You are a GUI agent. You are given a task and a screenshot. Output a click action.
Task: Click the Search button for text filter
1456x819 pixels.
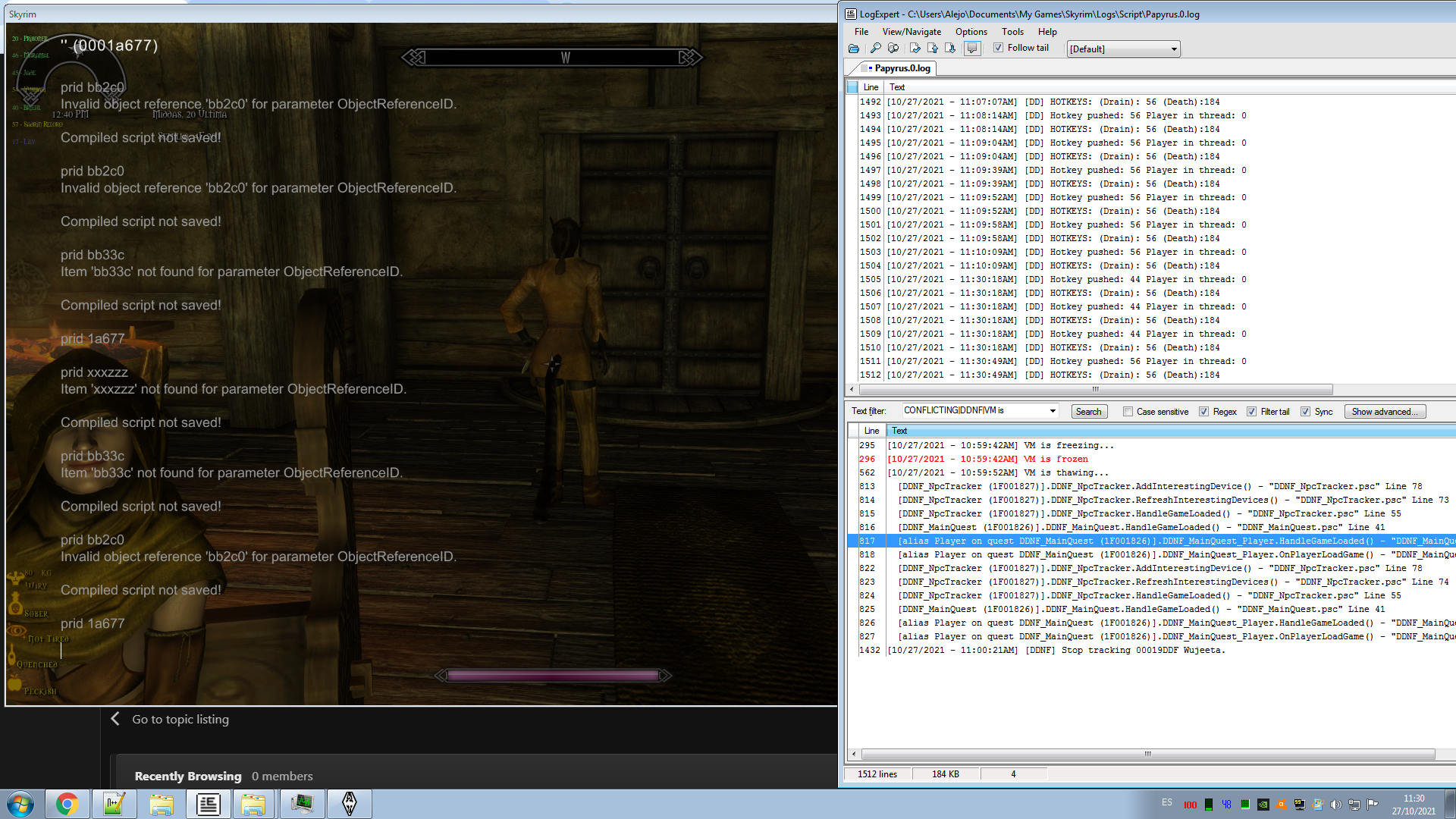click(1089, 412)
